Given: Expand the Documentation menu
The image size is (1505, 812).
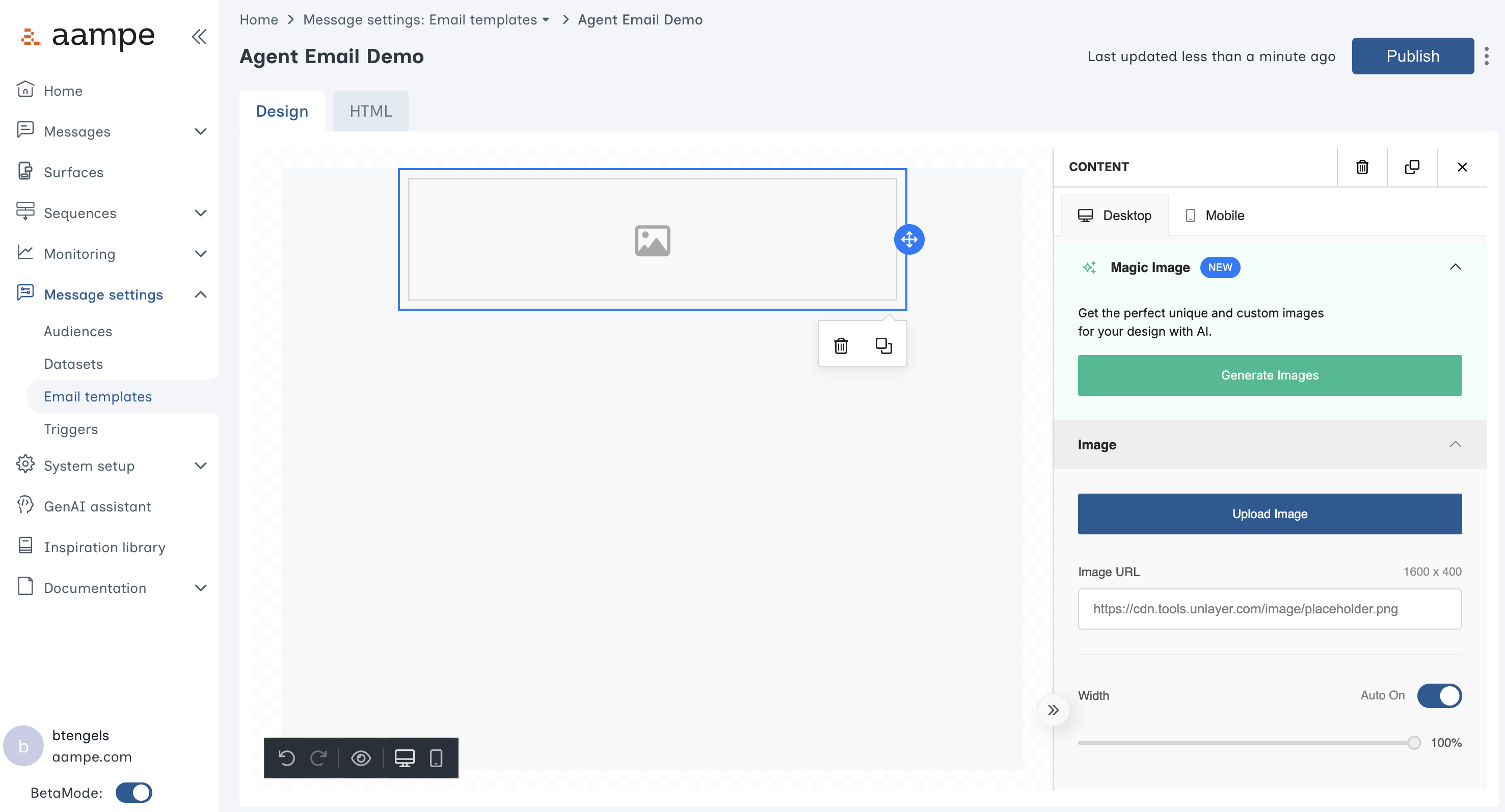Looking at the screenshot, I should click(200, 588).
